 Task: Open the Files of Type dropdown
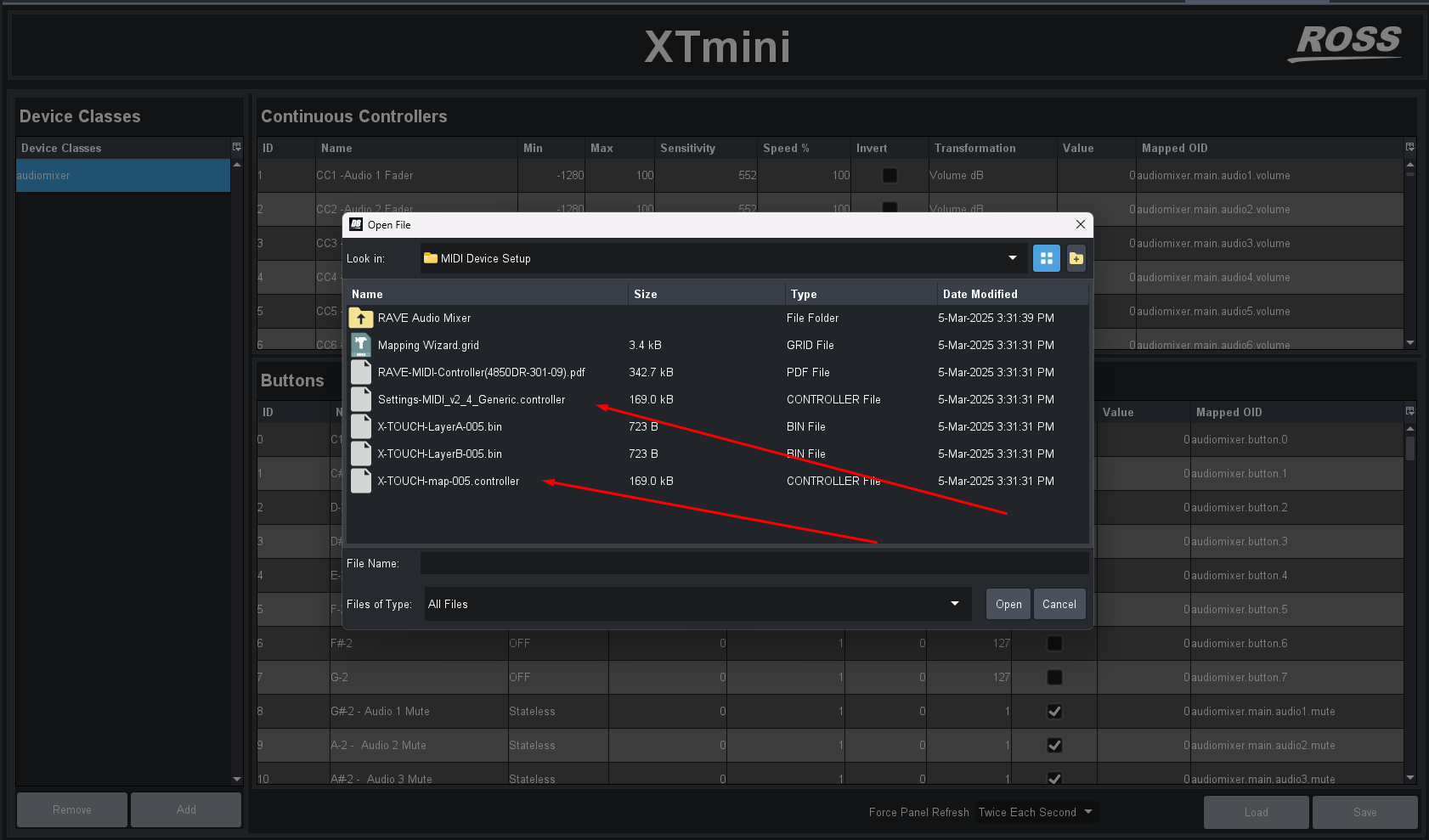955,604
